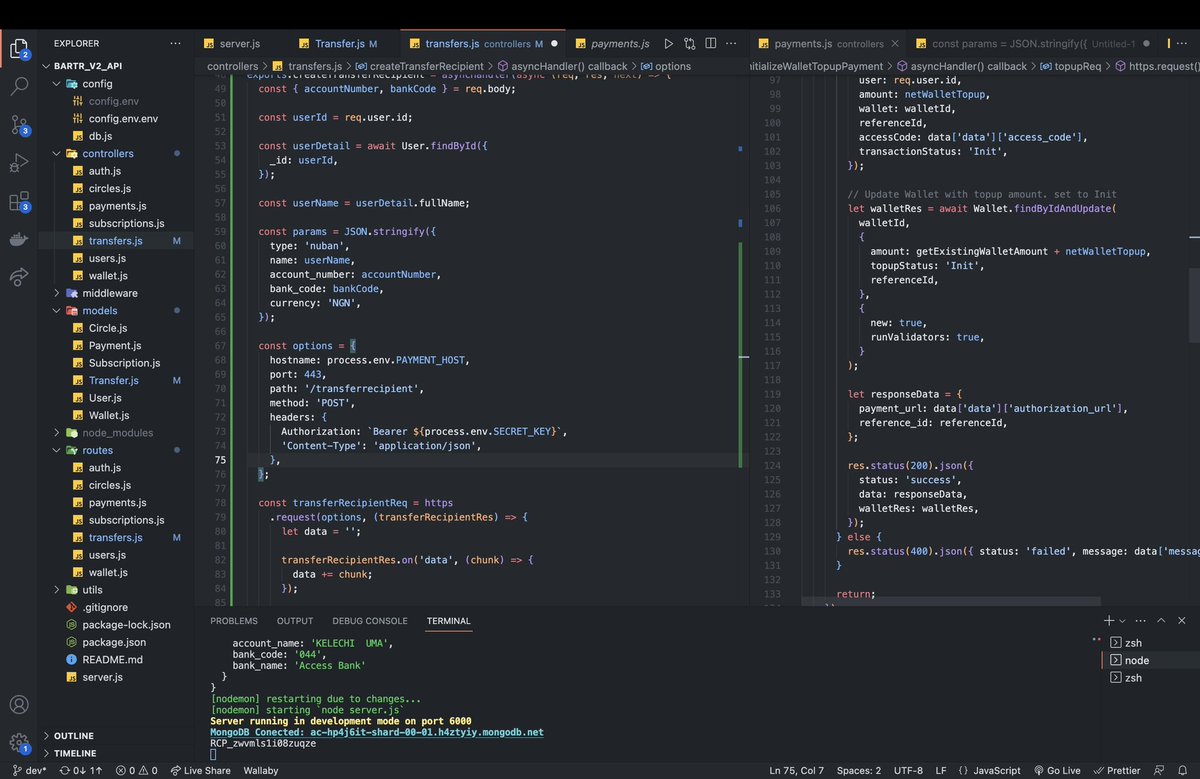Open the Search view in activity bar
The width and height of the screenshot is (1200, 779).
[19, 85]
